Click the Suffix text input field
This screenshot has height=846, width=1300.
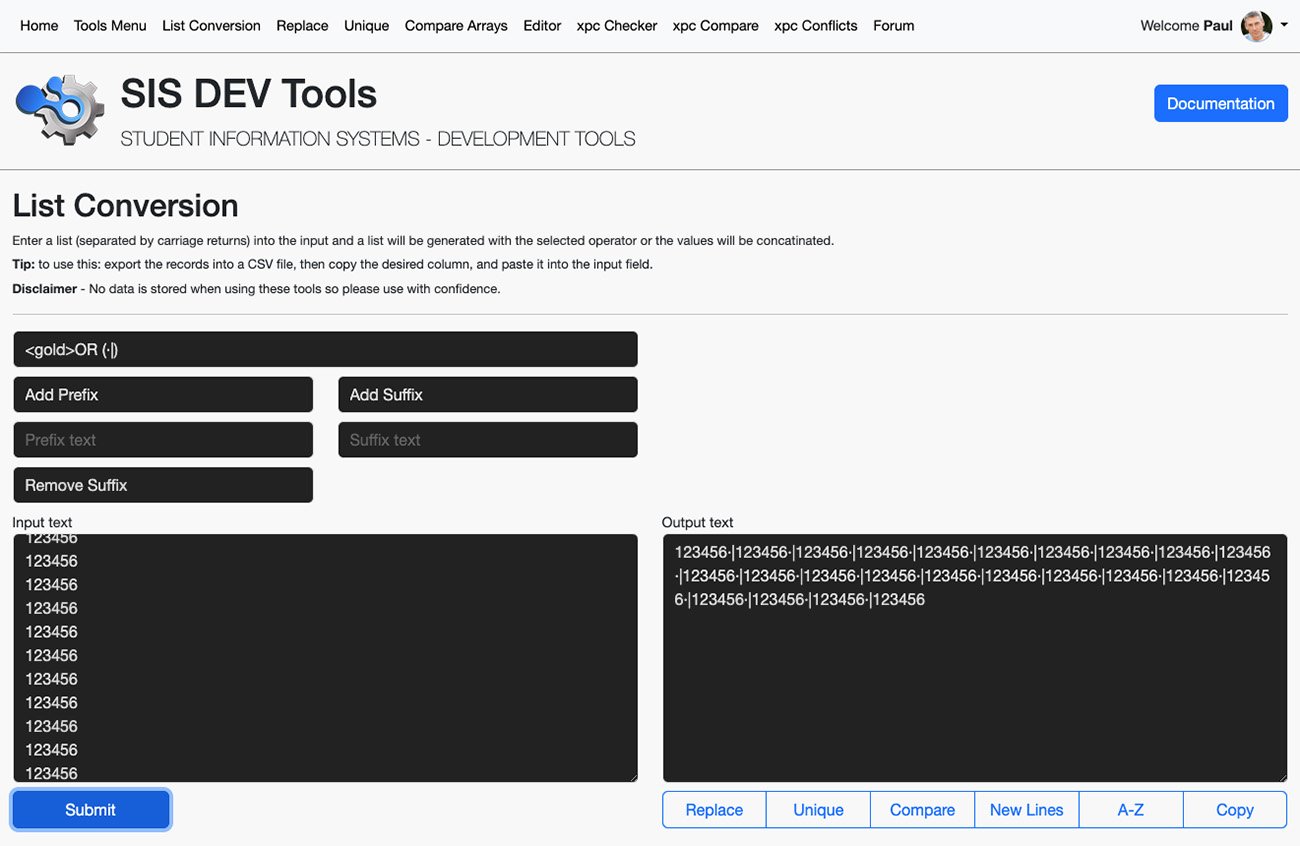point(487,439)
